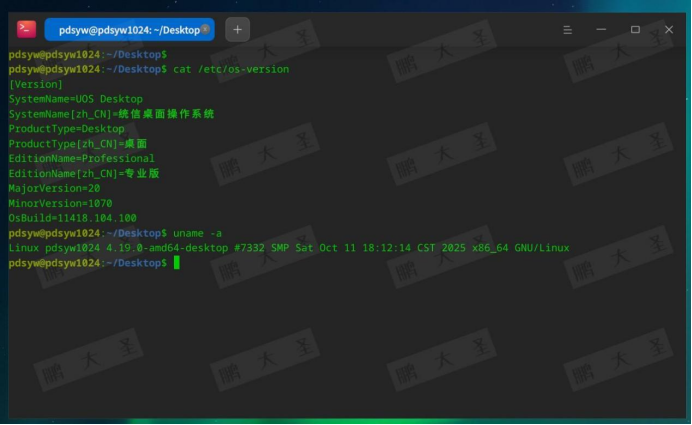The image size is (692, 425).
Task: Click the 'ProductType[zh_CN]=桌面' line
Action: point(78,143)
